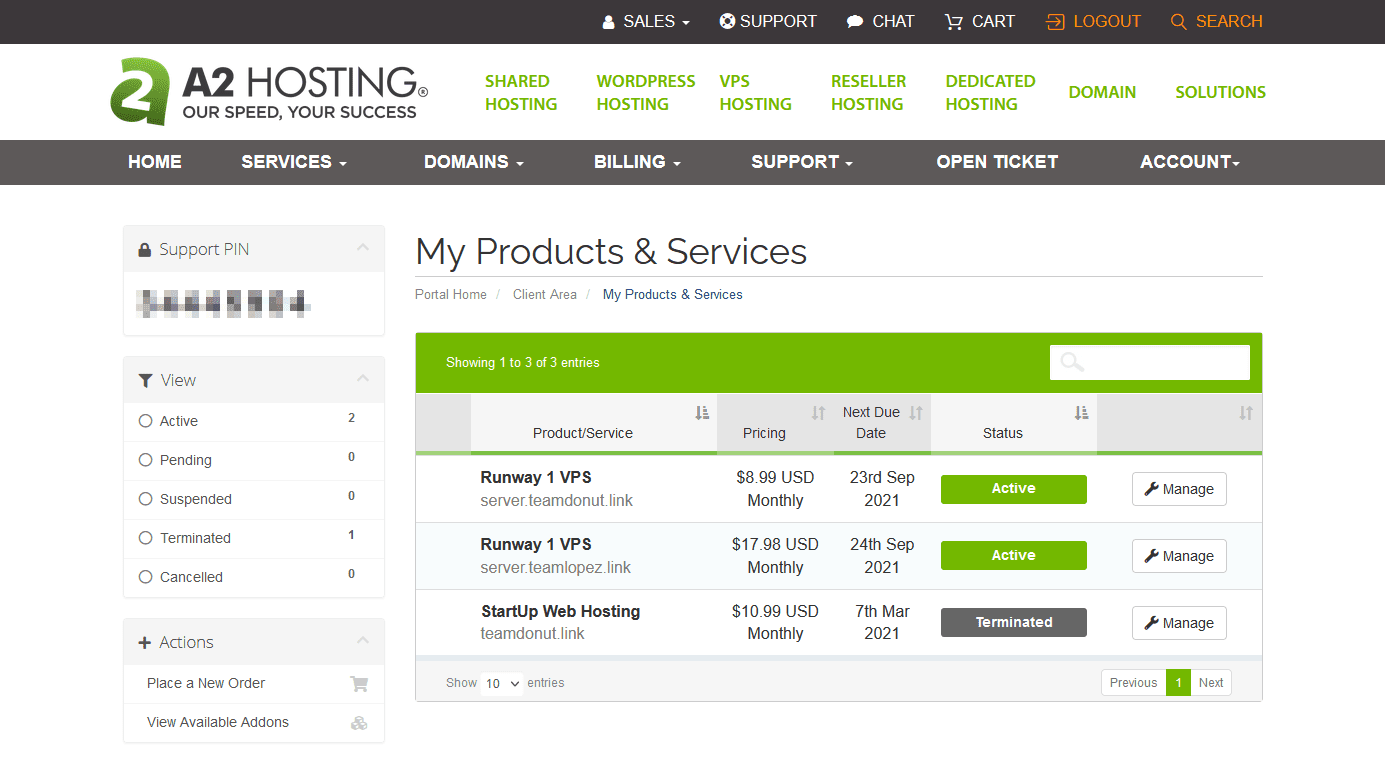Collapse the View panel chevron

pos(362,379)
